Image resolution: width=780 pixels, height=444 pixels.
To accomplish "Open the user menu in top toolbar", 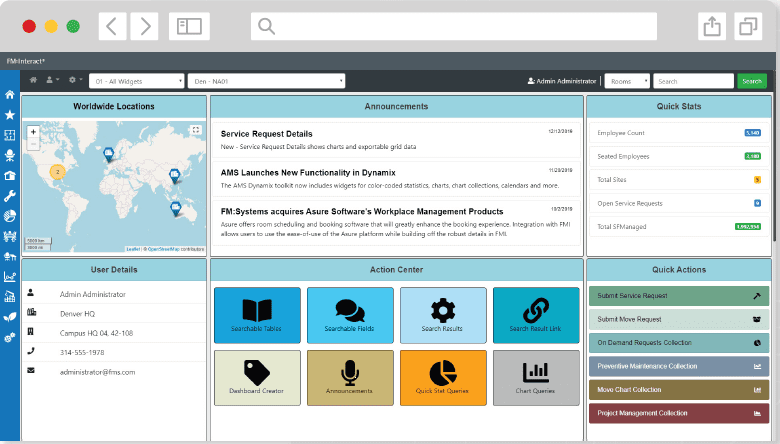I will [x=53, y=80].
